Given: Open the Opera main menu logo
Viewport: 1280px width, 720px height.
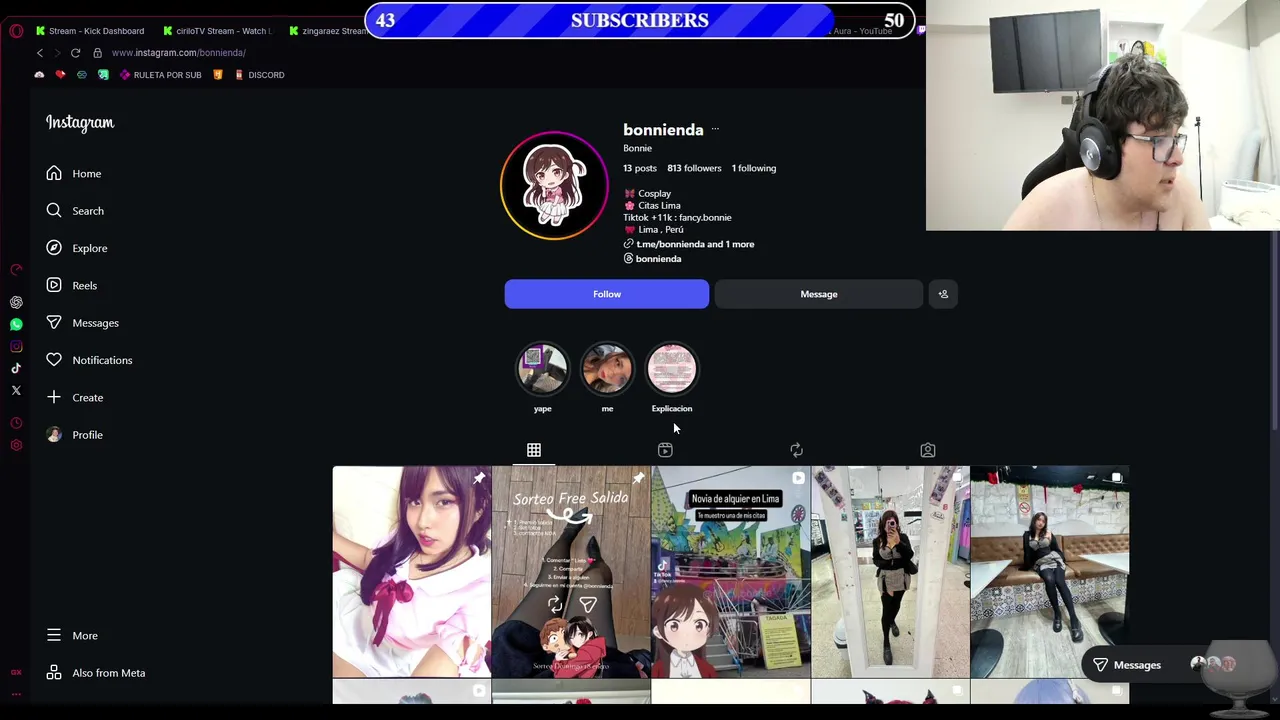Looking at the screenshot, I should pos(16,31).
